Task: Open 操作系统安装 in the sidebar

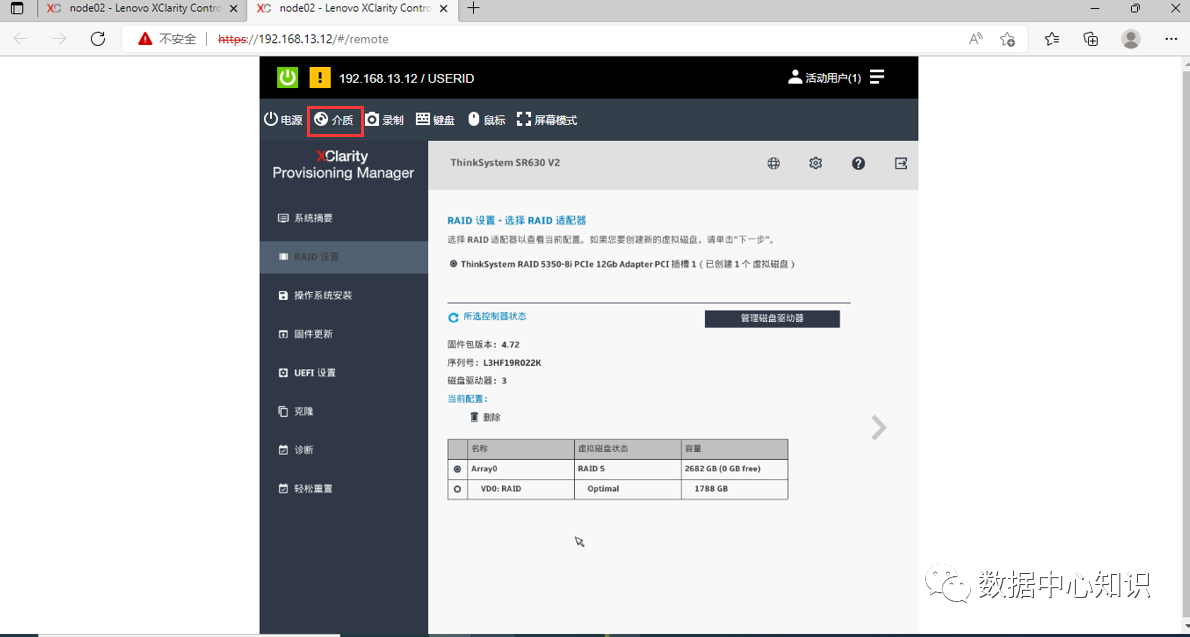Action: [x=344, y=295]
